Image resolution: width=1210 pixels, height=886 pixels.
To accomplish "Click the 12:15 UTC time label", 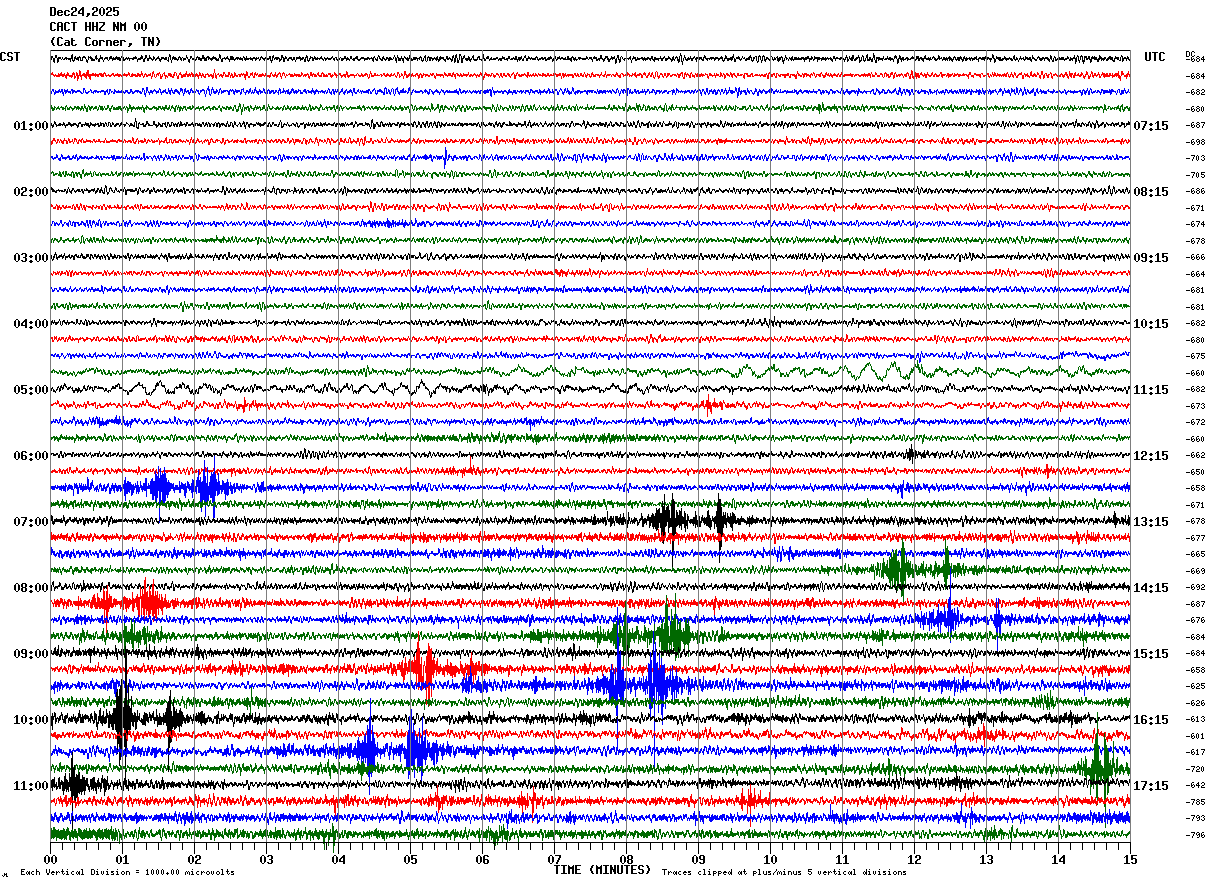I will [x=1151, y=456].
